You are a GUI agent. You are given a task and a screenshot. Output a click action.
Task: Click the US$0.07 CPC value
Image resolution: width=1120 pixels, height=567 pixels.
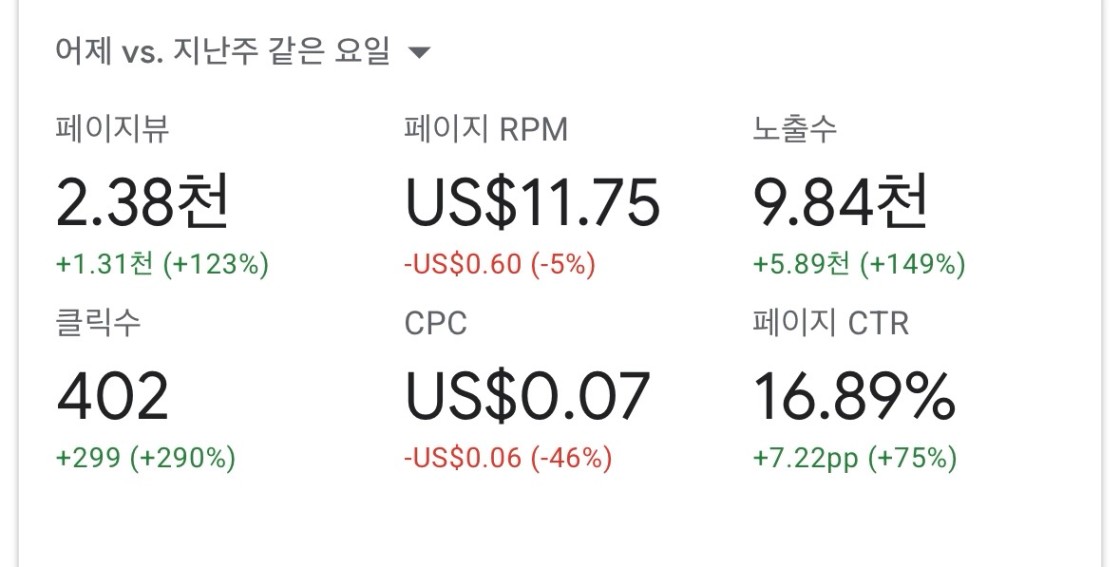527,396
